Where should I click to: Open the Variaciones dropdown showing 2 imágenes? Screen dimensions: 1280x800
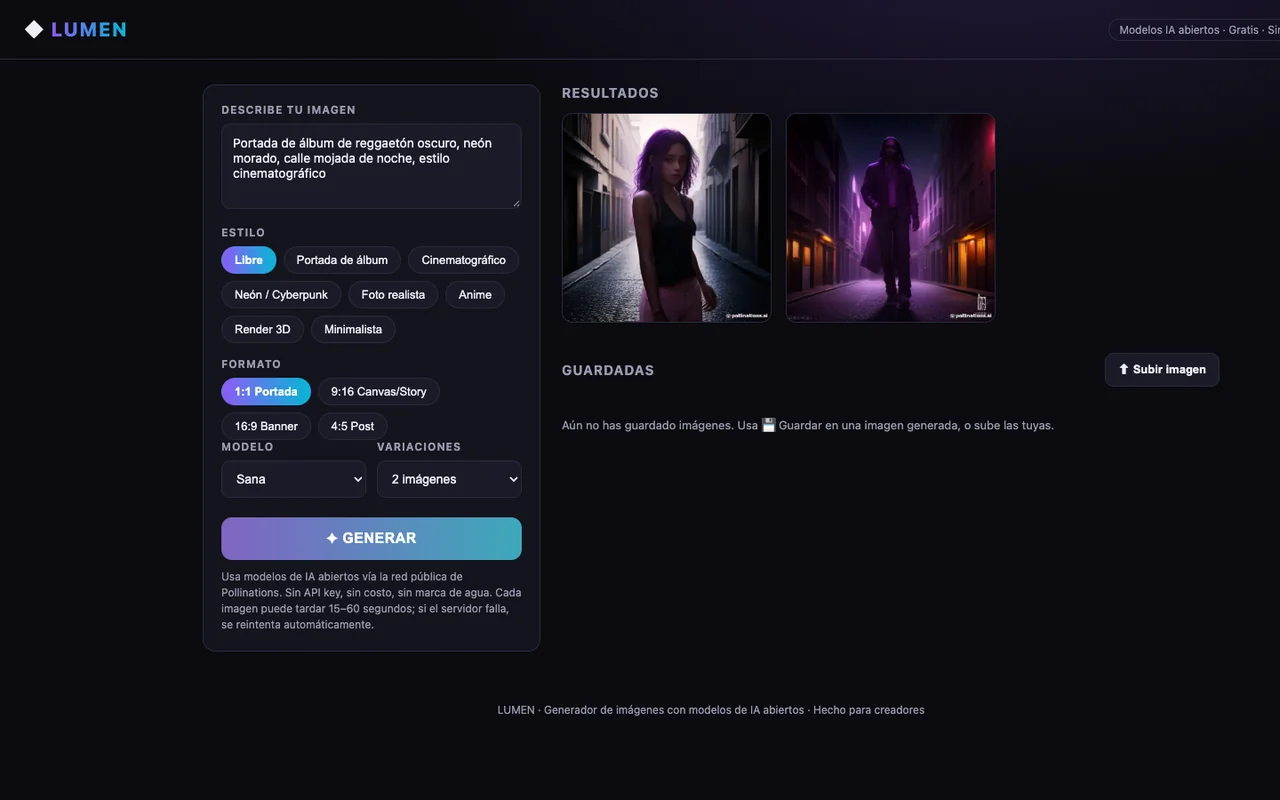pyautogui.click(x=449, y=479)
